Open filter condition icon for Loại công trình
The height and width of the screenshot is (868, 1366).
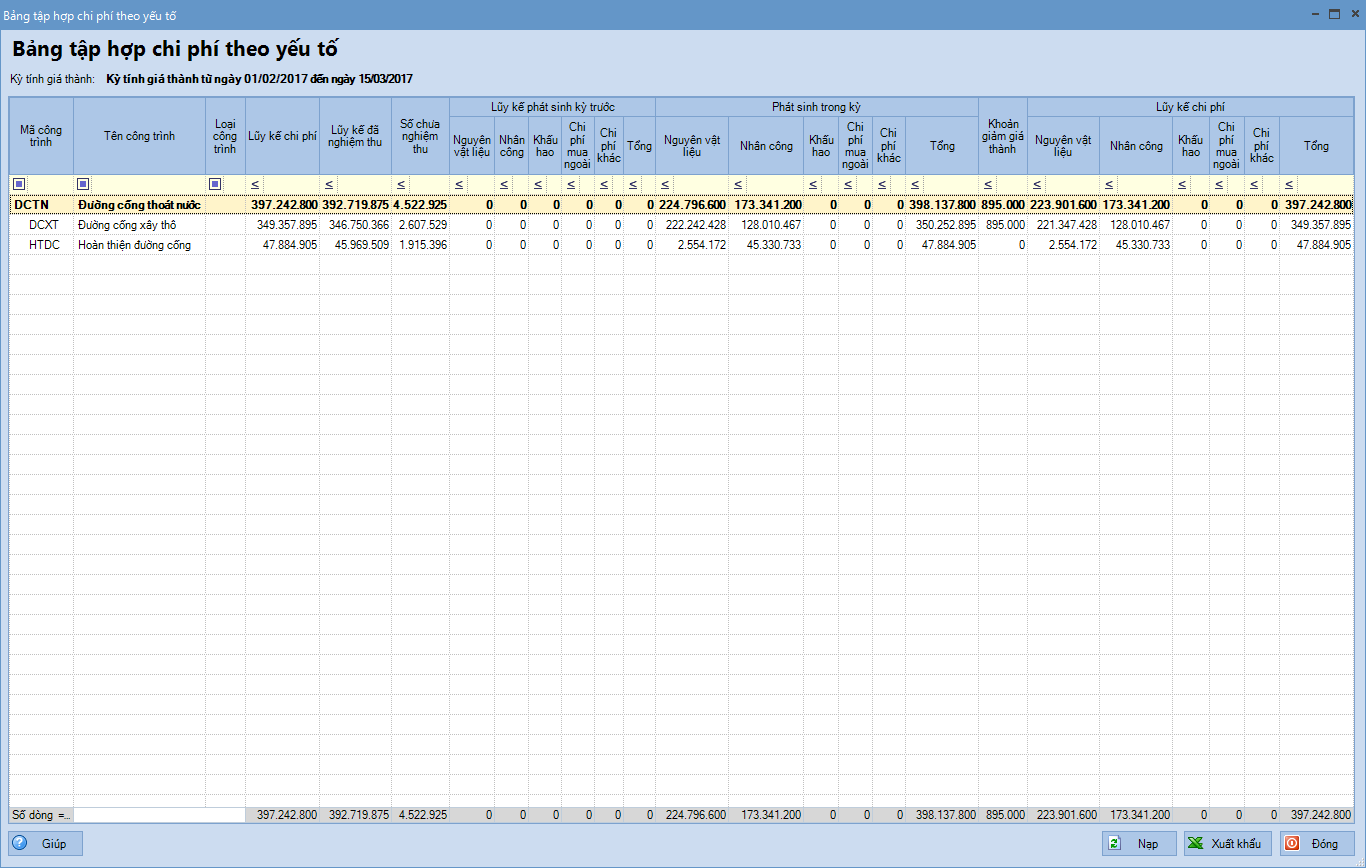click(x=215, y=184)
